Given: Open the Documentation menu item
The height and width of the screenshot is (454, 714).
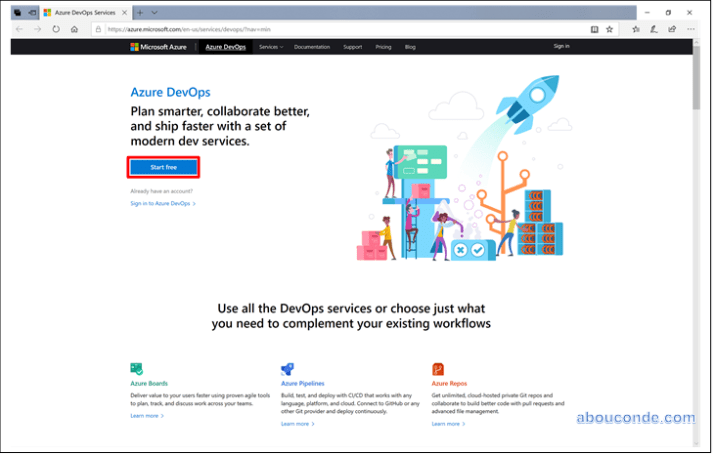Looking at the screenshot, I should point(312,46).
